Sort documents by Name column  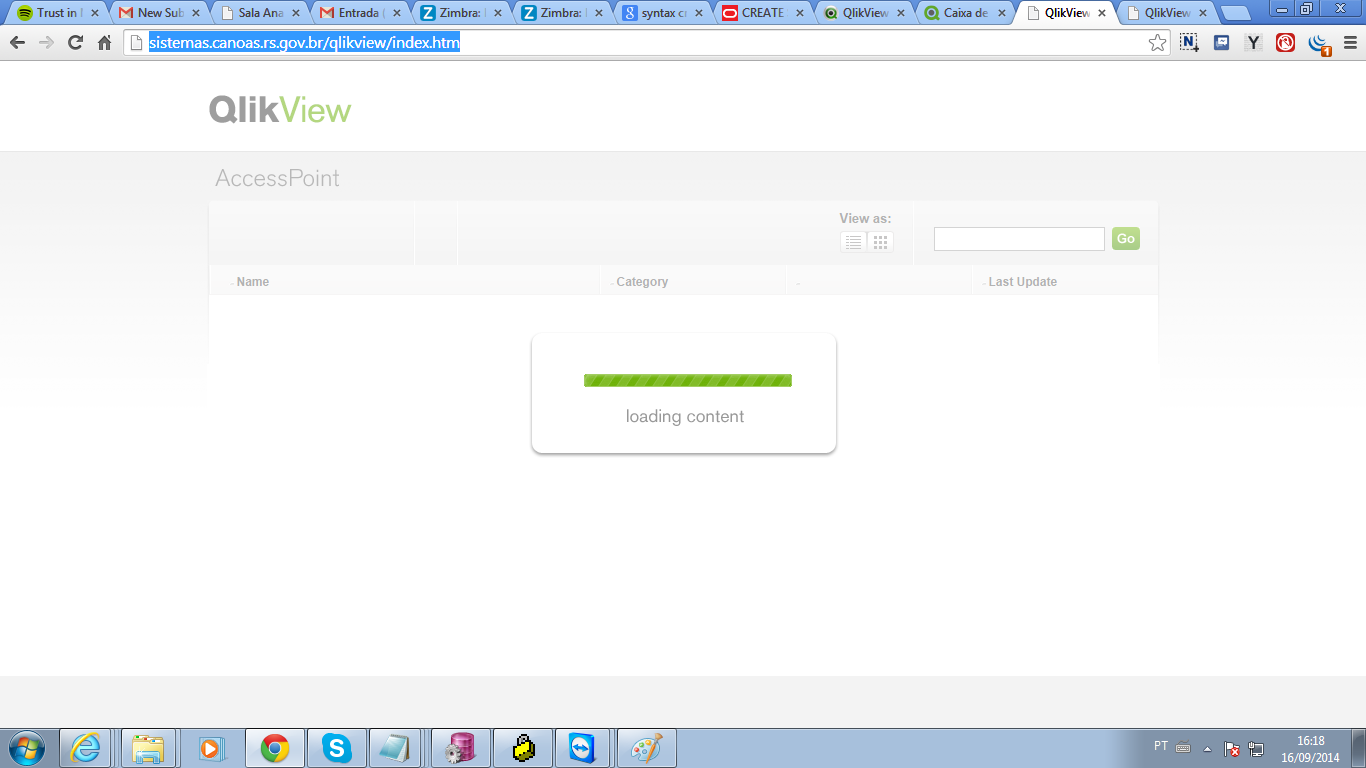[252, 282]
